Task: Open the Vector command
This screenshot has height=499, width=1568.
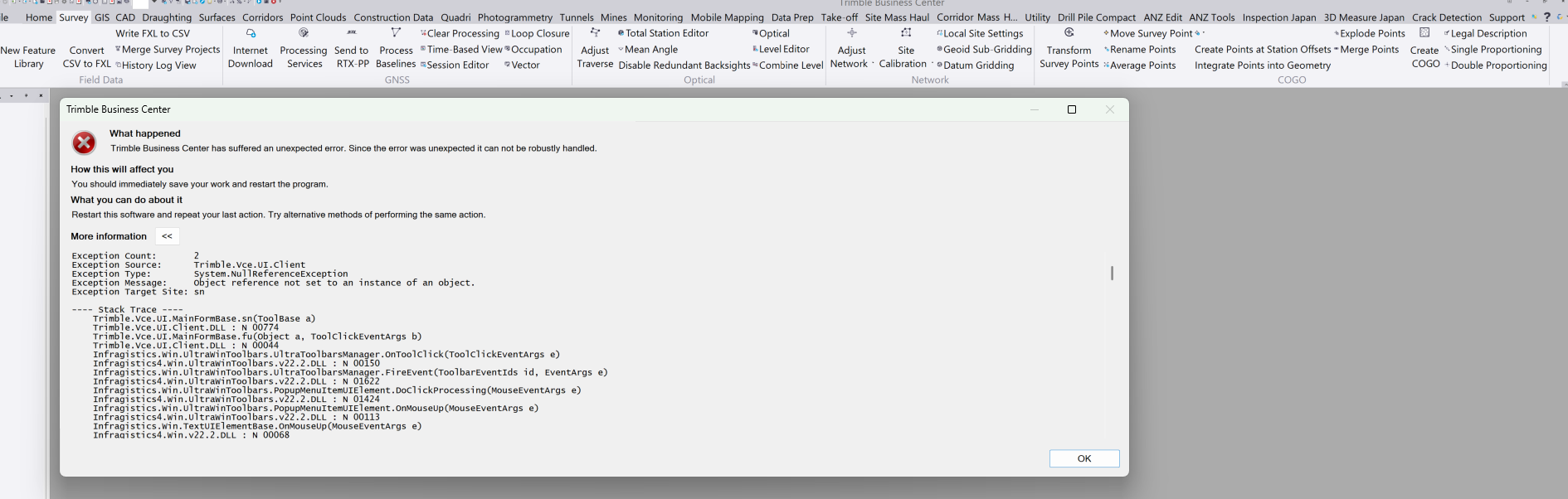Action: (522, 65)
